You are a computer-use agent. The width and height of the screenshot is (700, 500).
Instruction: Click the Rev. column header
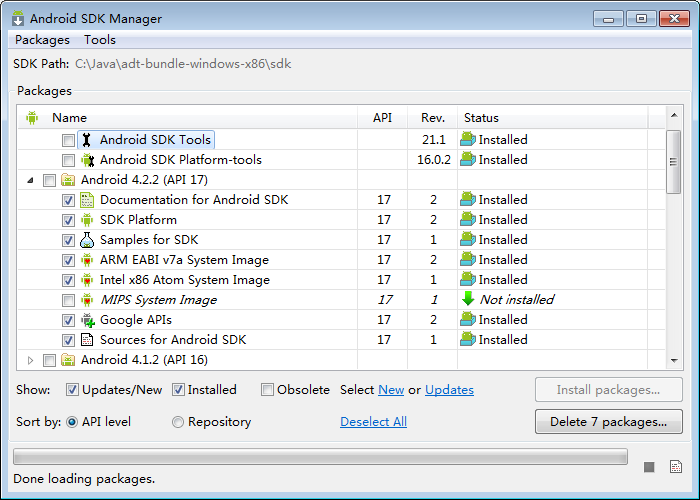point(433,118)
